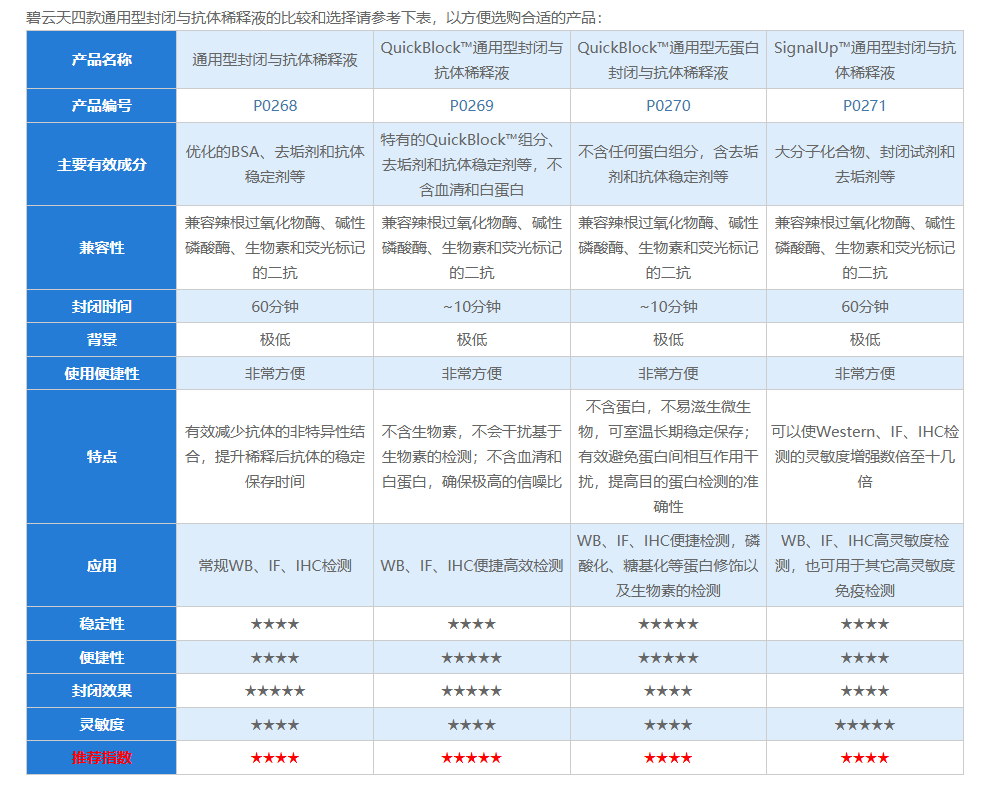Select the 主要有效成分 row header
This screenshot has width=987, height=792.
pyautogui.click(x=100, y=165)
